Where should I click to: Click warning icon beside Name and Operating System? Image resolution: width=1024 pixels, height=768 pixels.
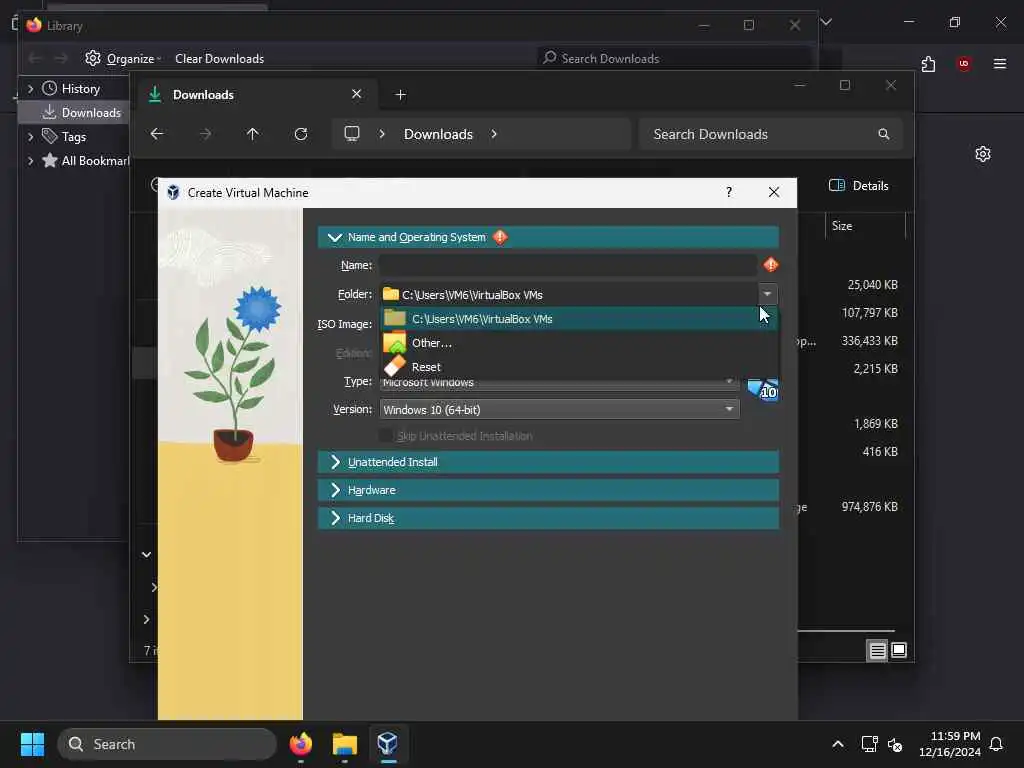(500, 237)
